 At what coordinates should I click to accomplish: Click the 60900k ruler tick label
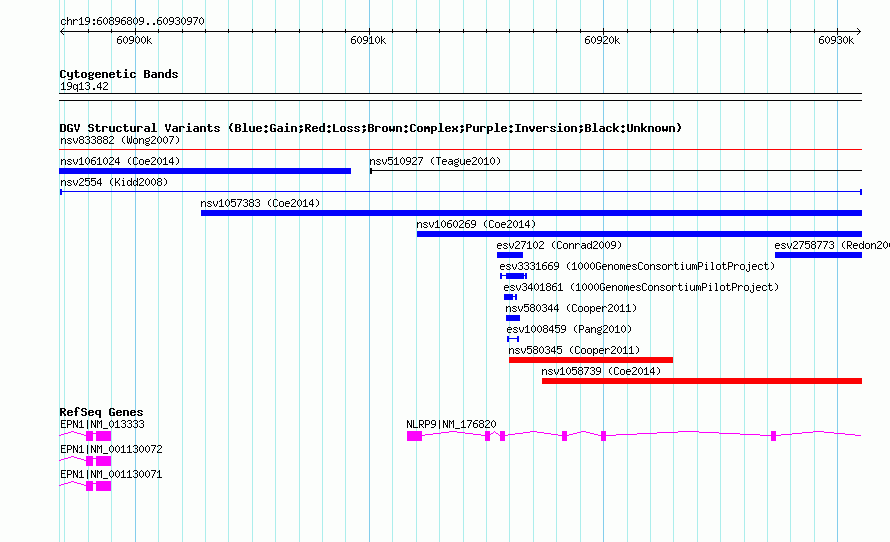point(134,40)
